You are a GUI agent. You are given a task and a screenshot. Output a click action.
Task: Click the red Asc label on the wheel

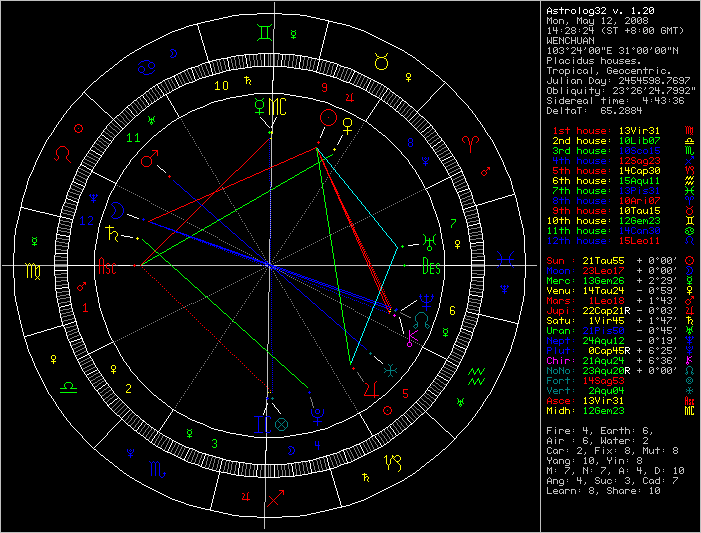(x=106, y=267)
